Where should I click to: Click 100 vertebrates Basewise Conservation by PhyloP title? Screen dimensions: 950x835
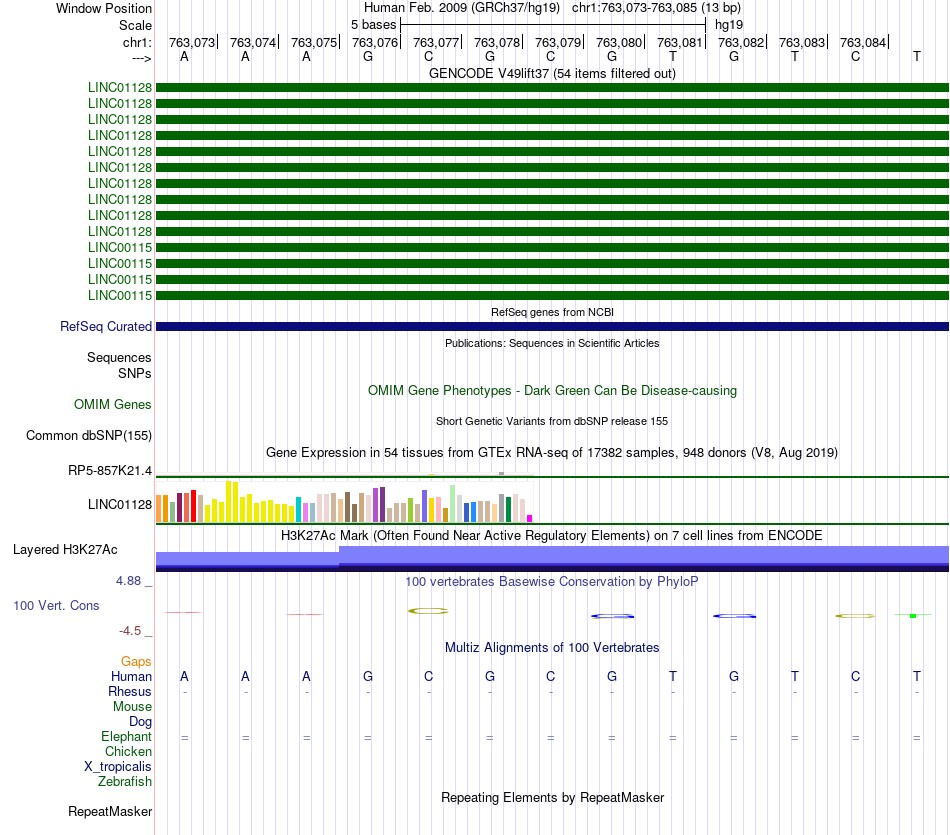click(x=552, y=582)
